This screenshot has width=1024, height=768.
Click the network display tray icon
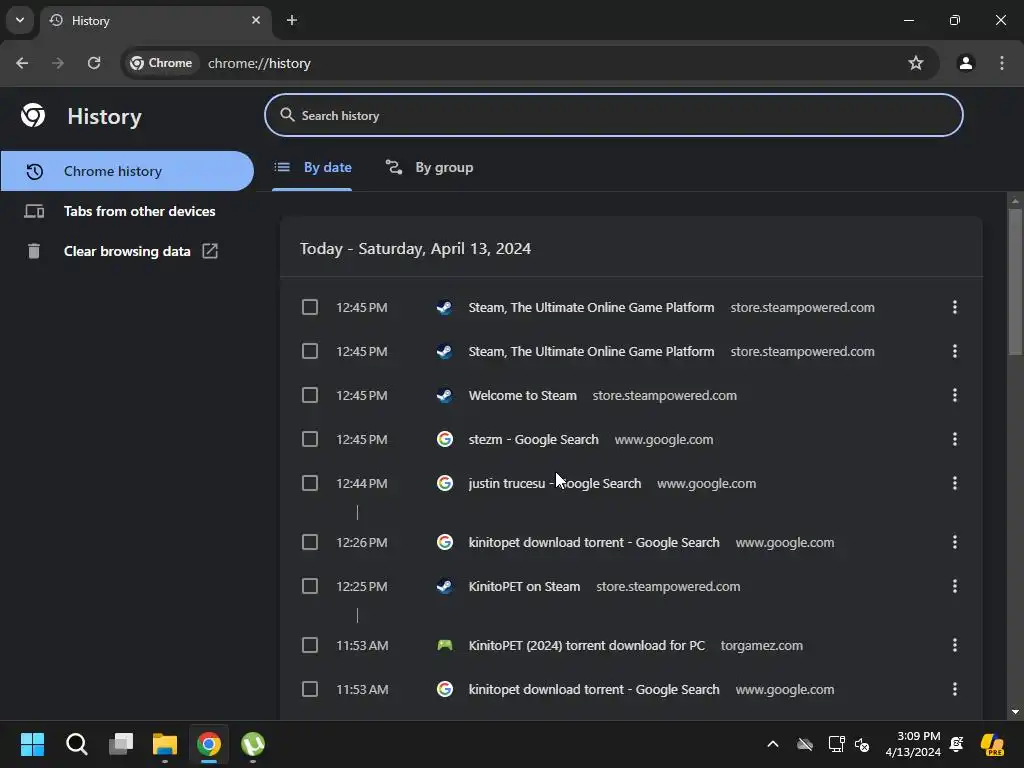pyautogui.click(x=836, y=744)
